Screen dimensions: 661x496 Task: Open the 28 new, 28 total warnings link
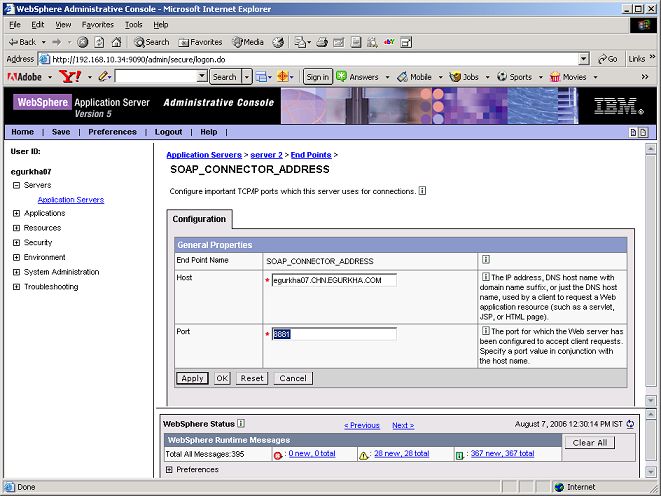tap(401, 453)
